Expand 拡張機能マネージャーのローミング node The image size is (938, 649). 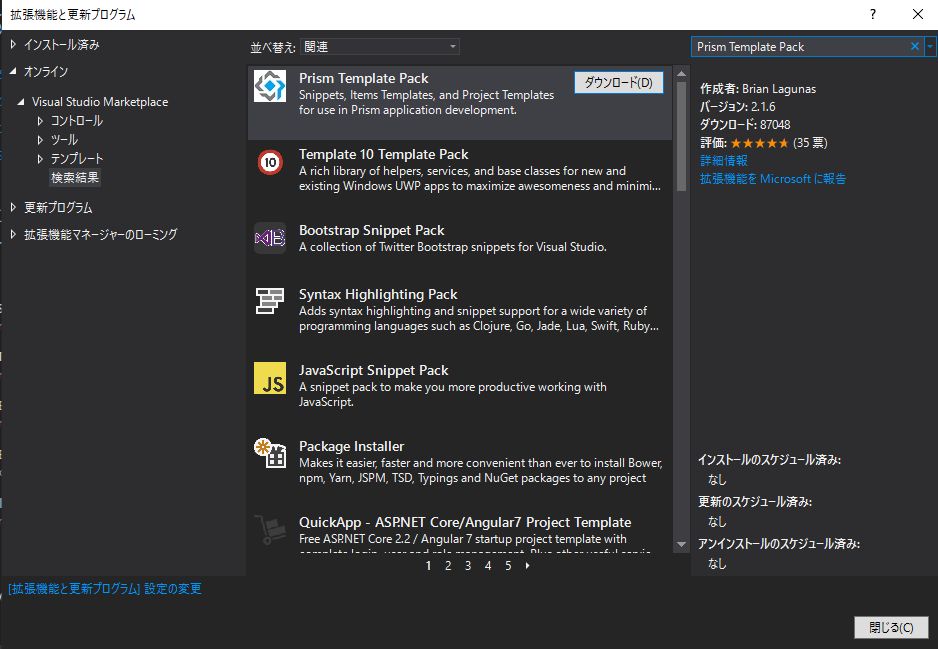click(x=13, y=234)
